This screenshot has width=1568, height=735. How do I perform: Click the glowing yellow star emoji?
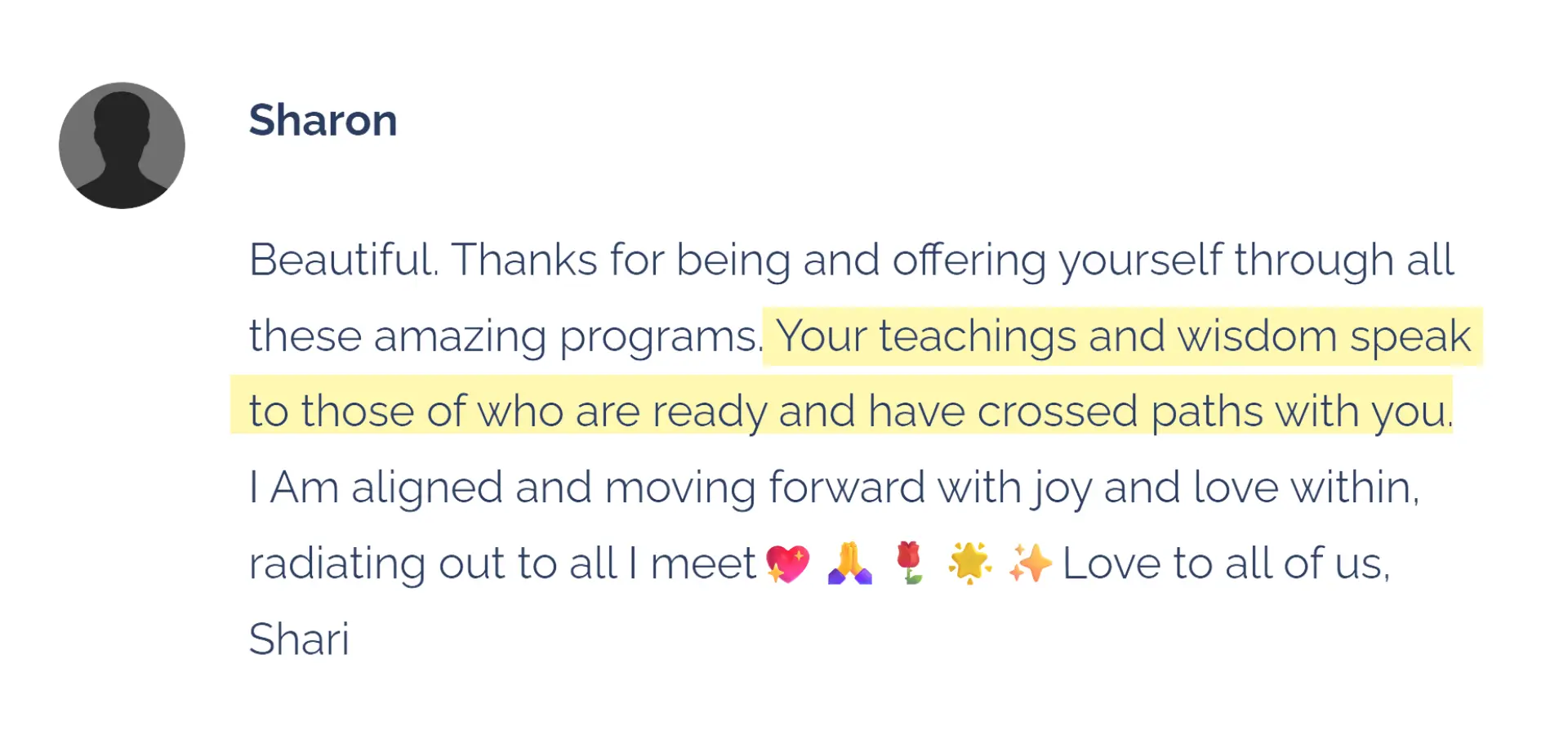(969, 563)
